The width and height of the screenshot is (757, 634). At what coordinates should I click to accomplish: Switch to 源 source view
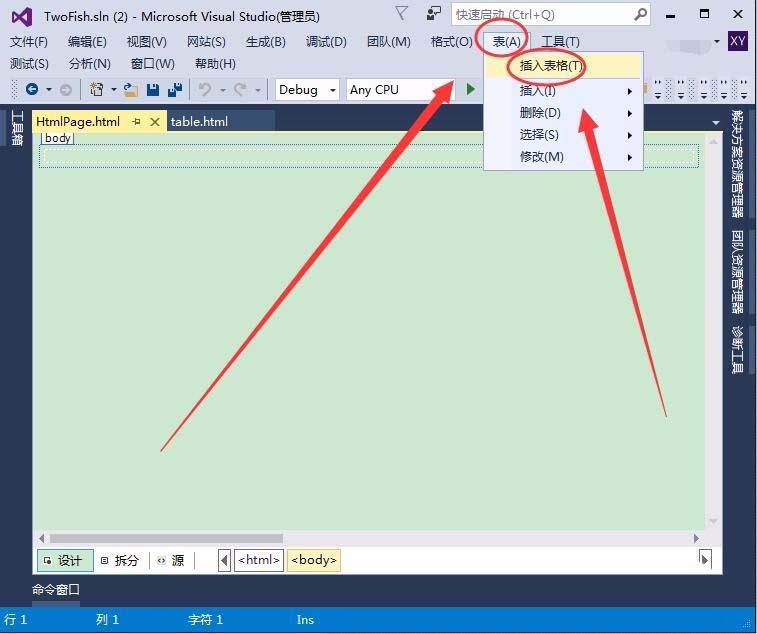click(x=172, y=560)
